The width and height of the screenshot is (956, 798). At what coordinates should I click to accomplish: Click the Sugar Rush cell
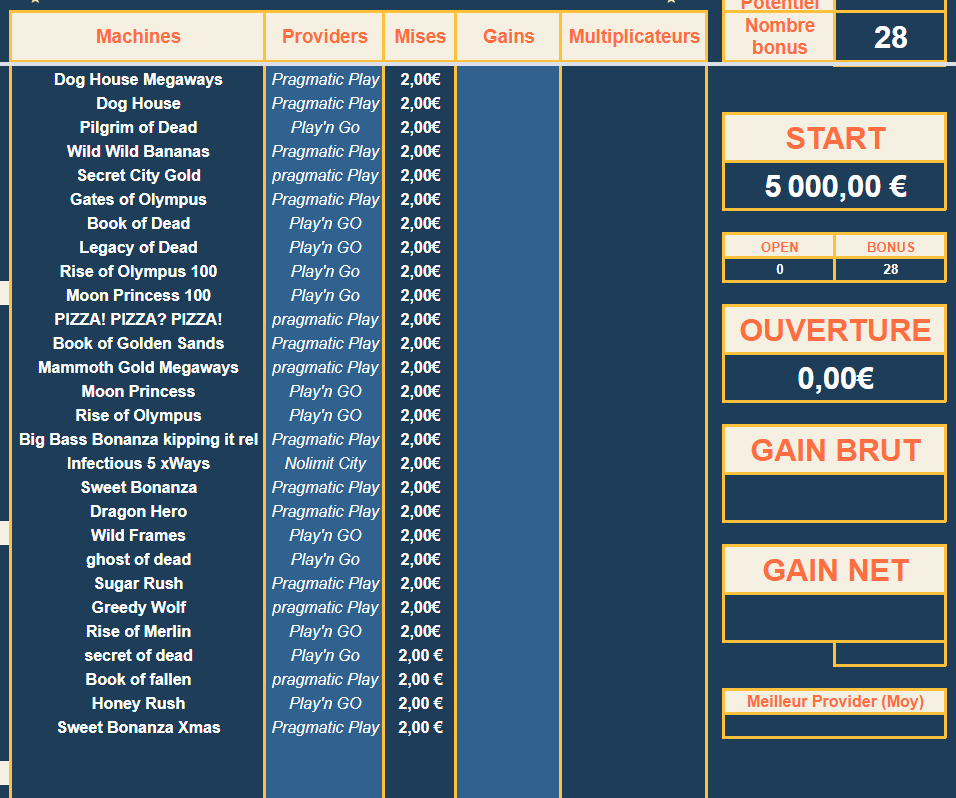138,583
